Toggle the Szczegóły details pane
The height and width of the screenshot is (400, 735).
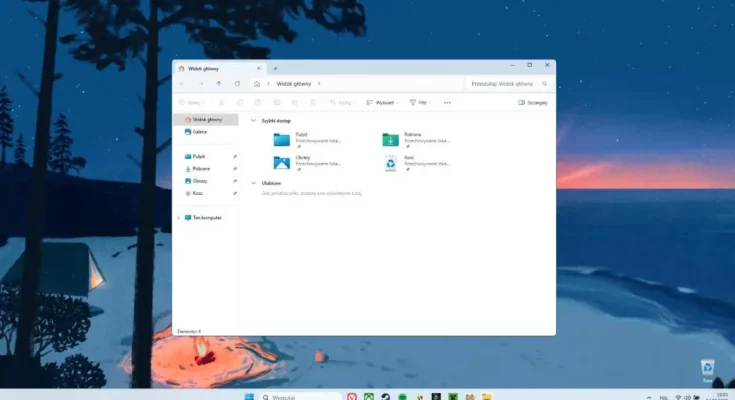[533, 103]
